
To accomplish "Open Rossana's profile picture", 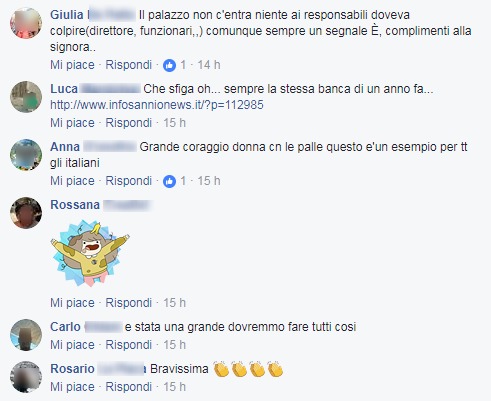I will click(26, 213).
